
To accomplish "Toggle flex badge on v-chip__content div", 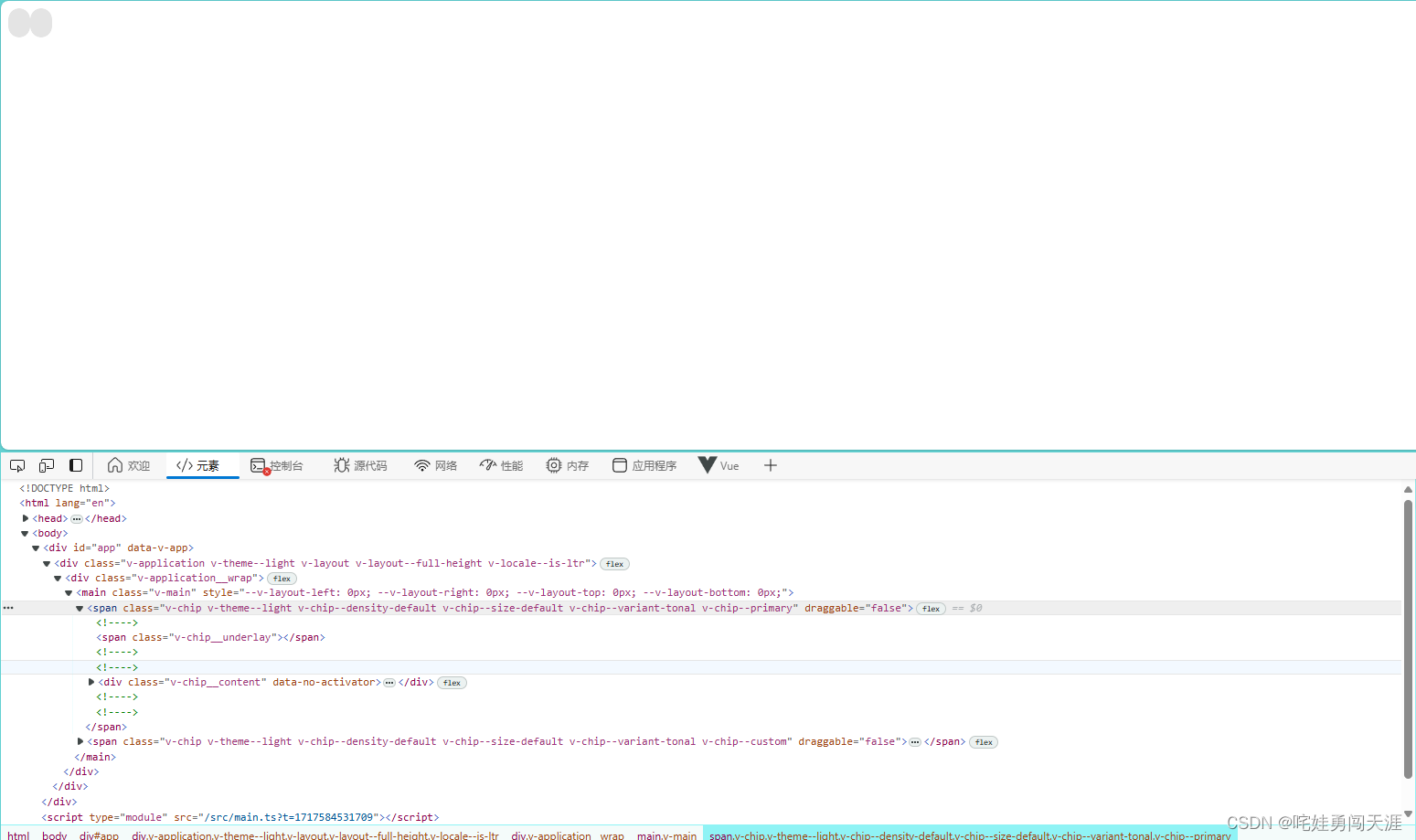I will [452, 683].
